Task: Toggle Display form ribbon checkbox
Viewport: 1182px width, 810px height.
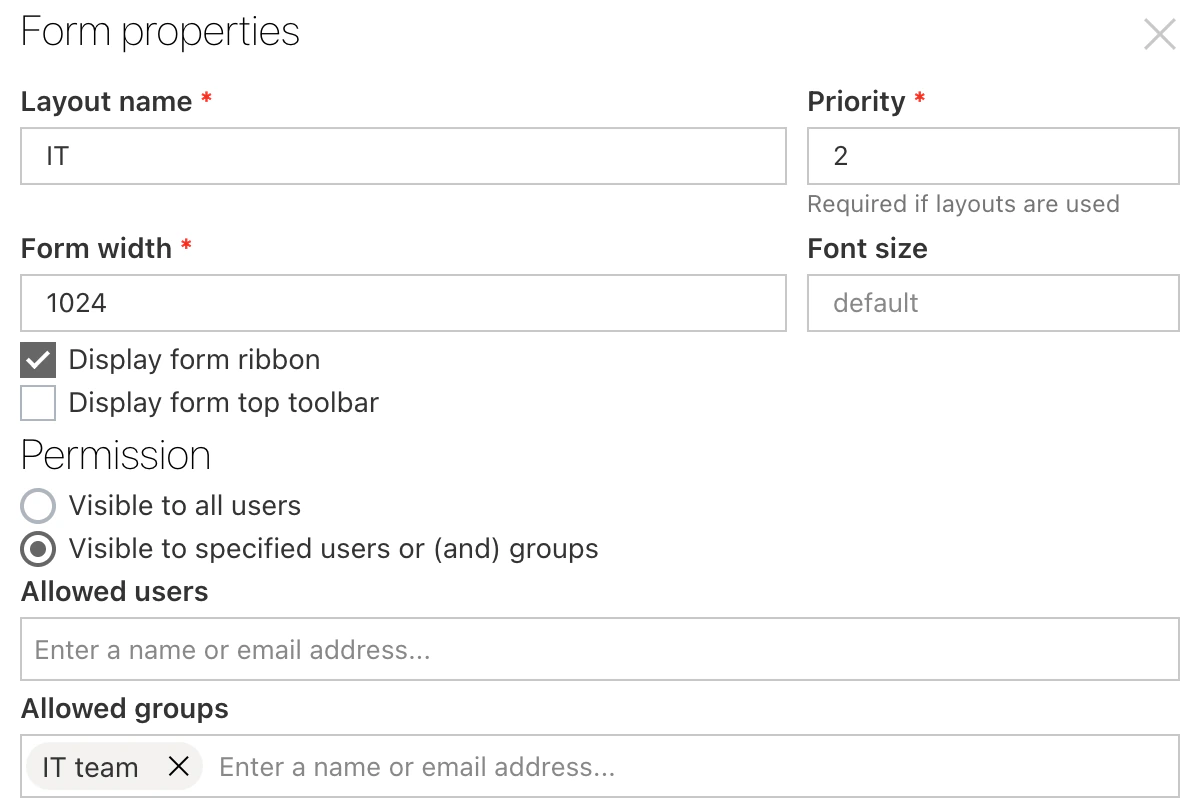Action: coord(38,359)
